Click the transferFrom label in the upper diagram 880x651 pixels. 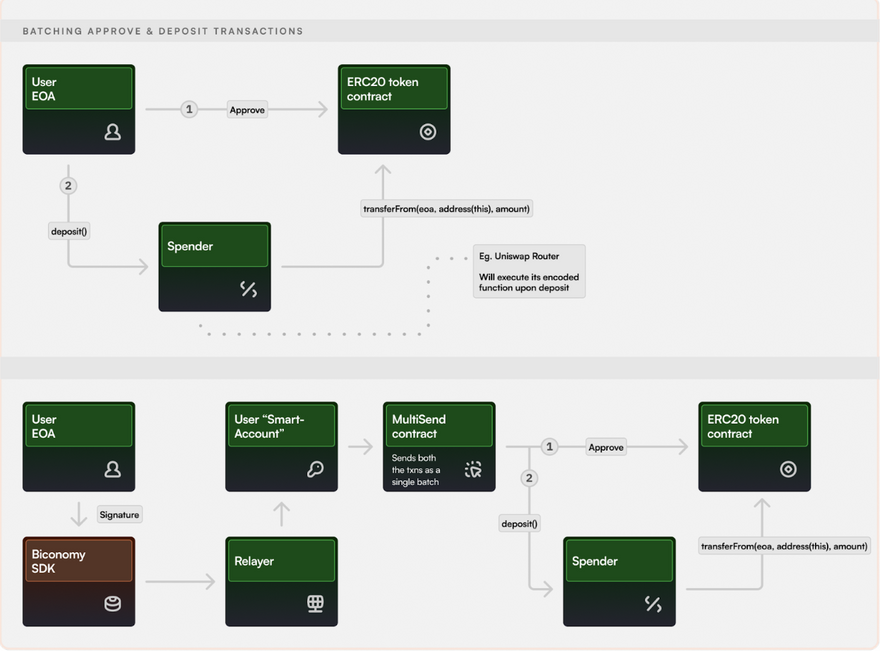(446, 208)
